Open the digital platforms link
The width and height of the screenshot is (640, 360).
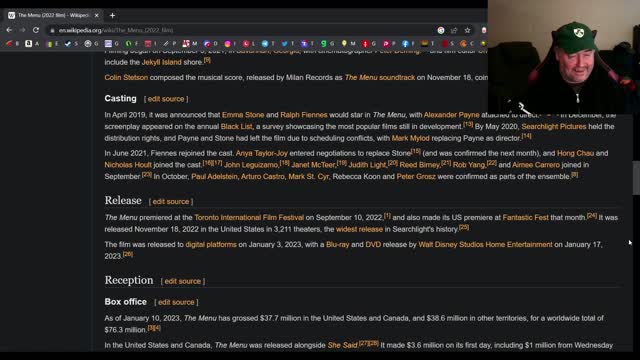click(211, 244)
